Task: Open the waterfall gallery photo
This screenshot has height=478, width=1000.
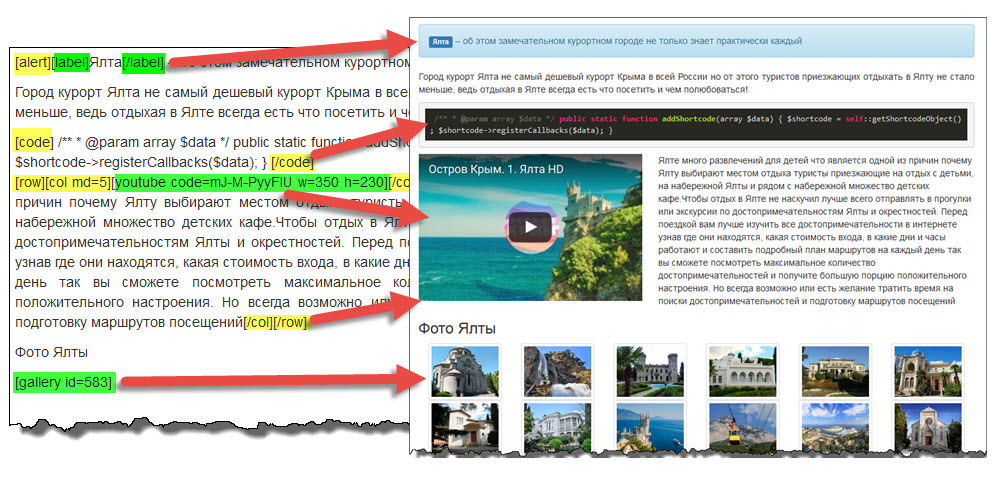Action: (x=557, y=372)
